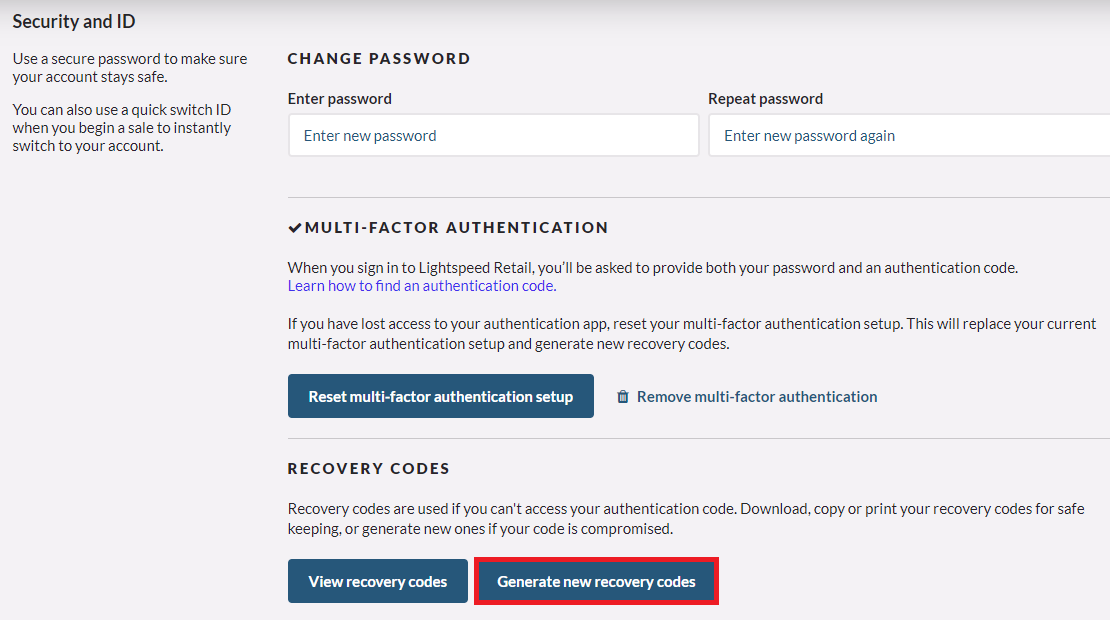Click the Change Password section heading
The width and height of the screenshot is (1110, 620).
(x=379, y=59)
